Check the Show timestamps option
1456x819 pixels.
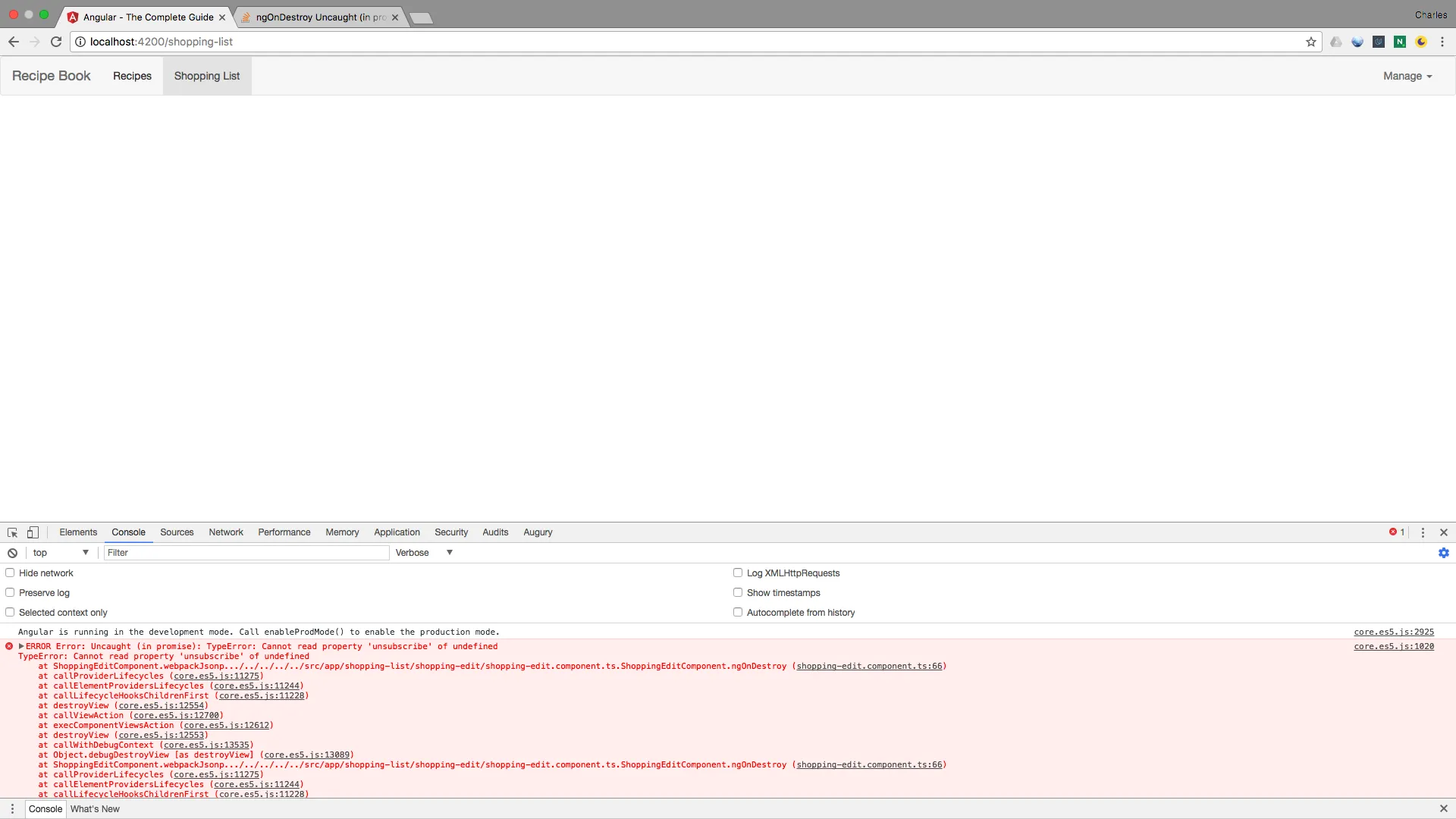coord(737,593)
